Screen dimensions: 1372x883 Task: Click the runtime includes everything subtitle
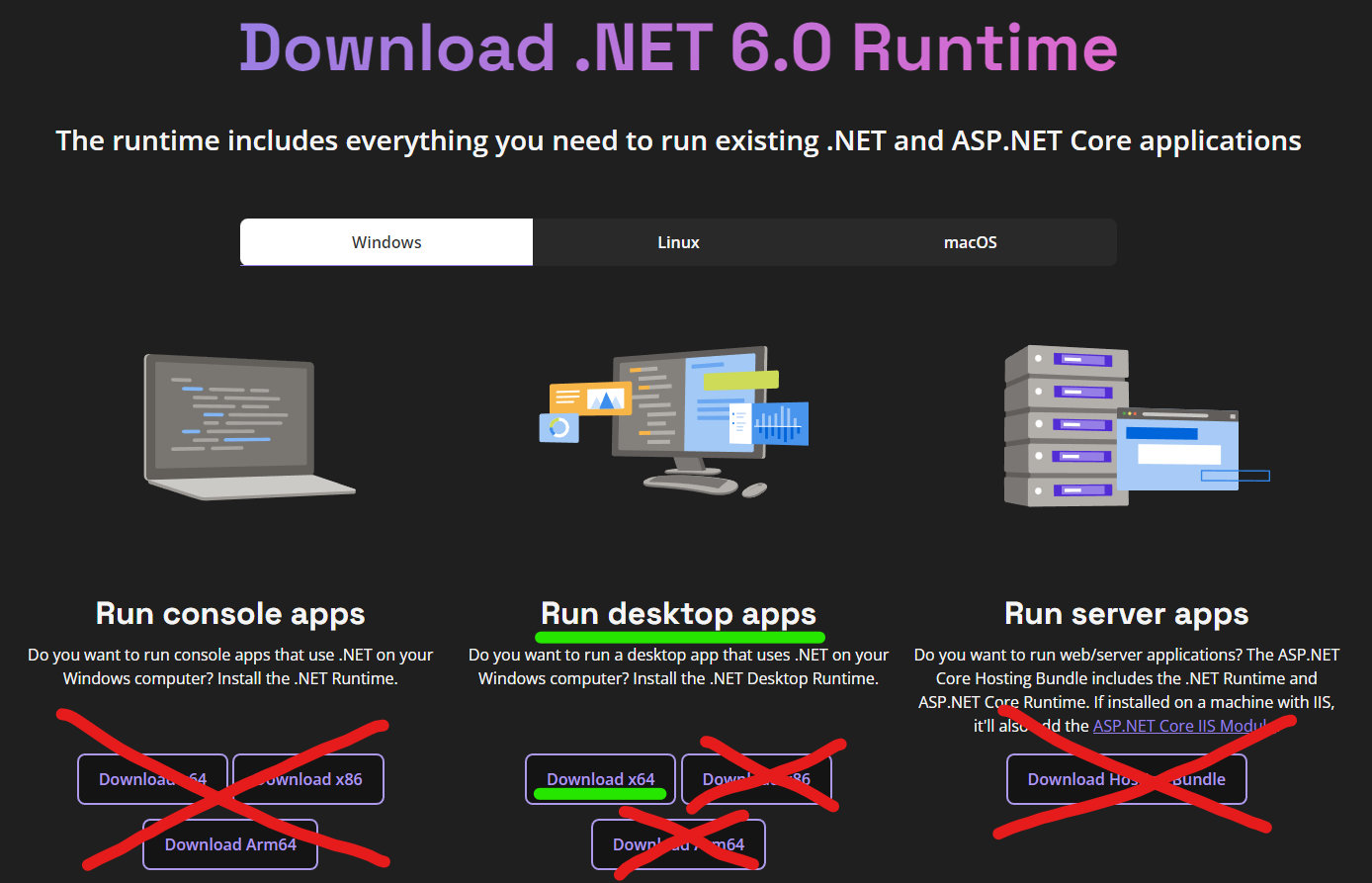pyautogui.click(x=678, y=140)
